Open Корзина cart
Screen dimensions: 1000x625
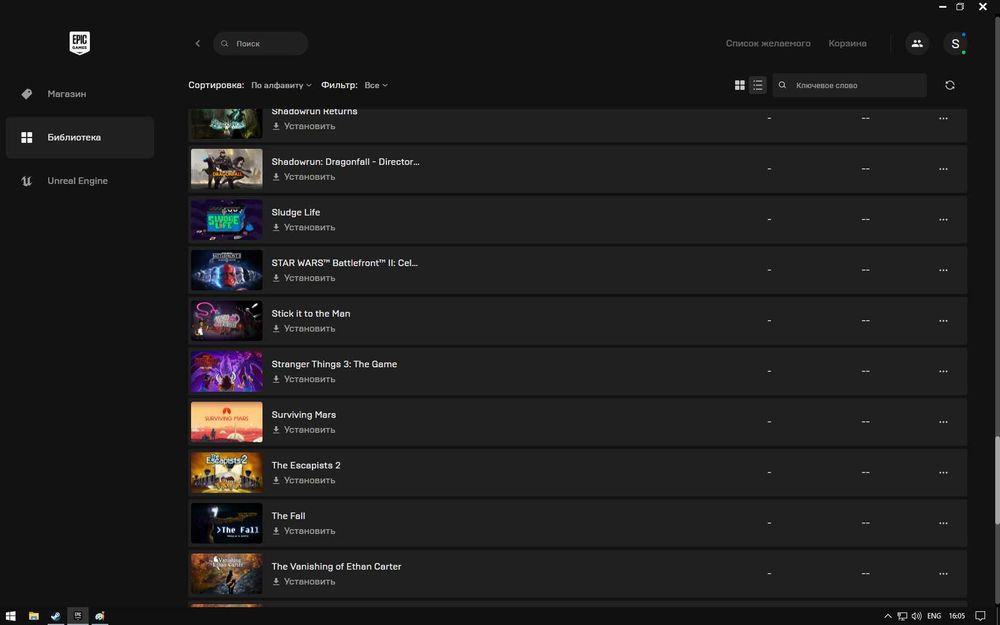tap(847, 43)
